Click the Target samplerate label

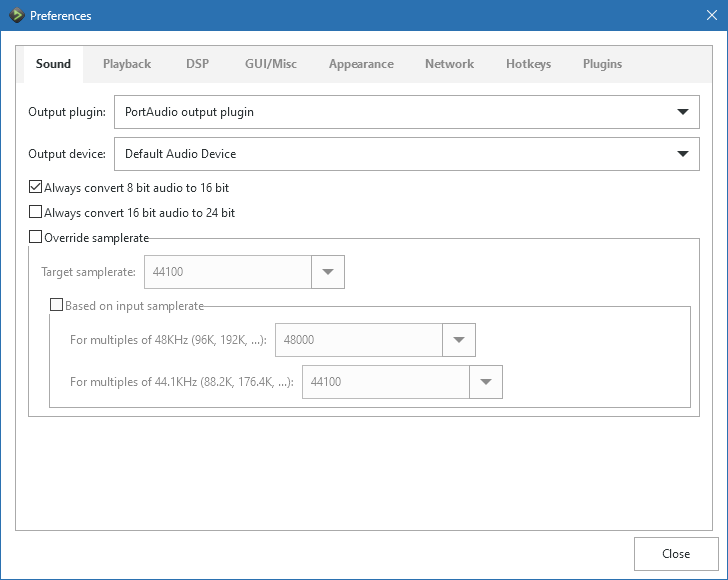[x=88, y=272]
